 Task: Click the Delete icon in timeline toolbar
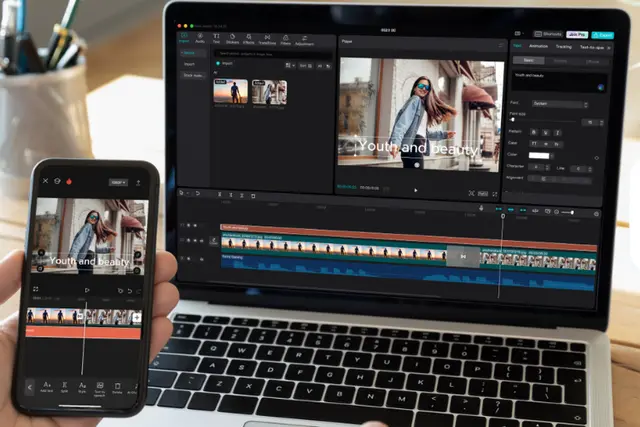tap(253, 196)
